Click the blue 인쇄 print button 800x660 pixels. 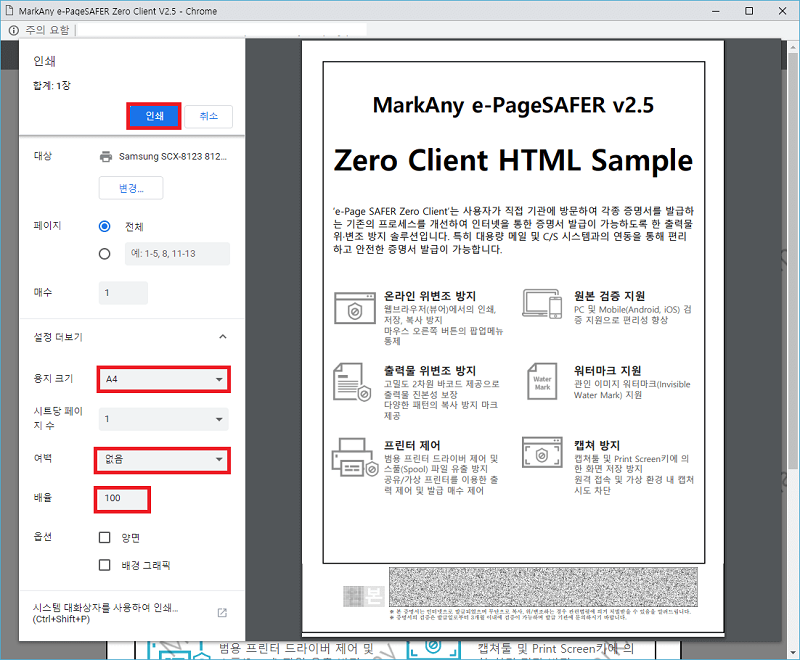(x=153, y=116)
